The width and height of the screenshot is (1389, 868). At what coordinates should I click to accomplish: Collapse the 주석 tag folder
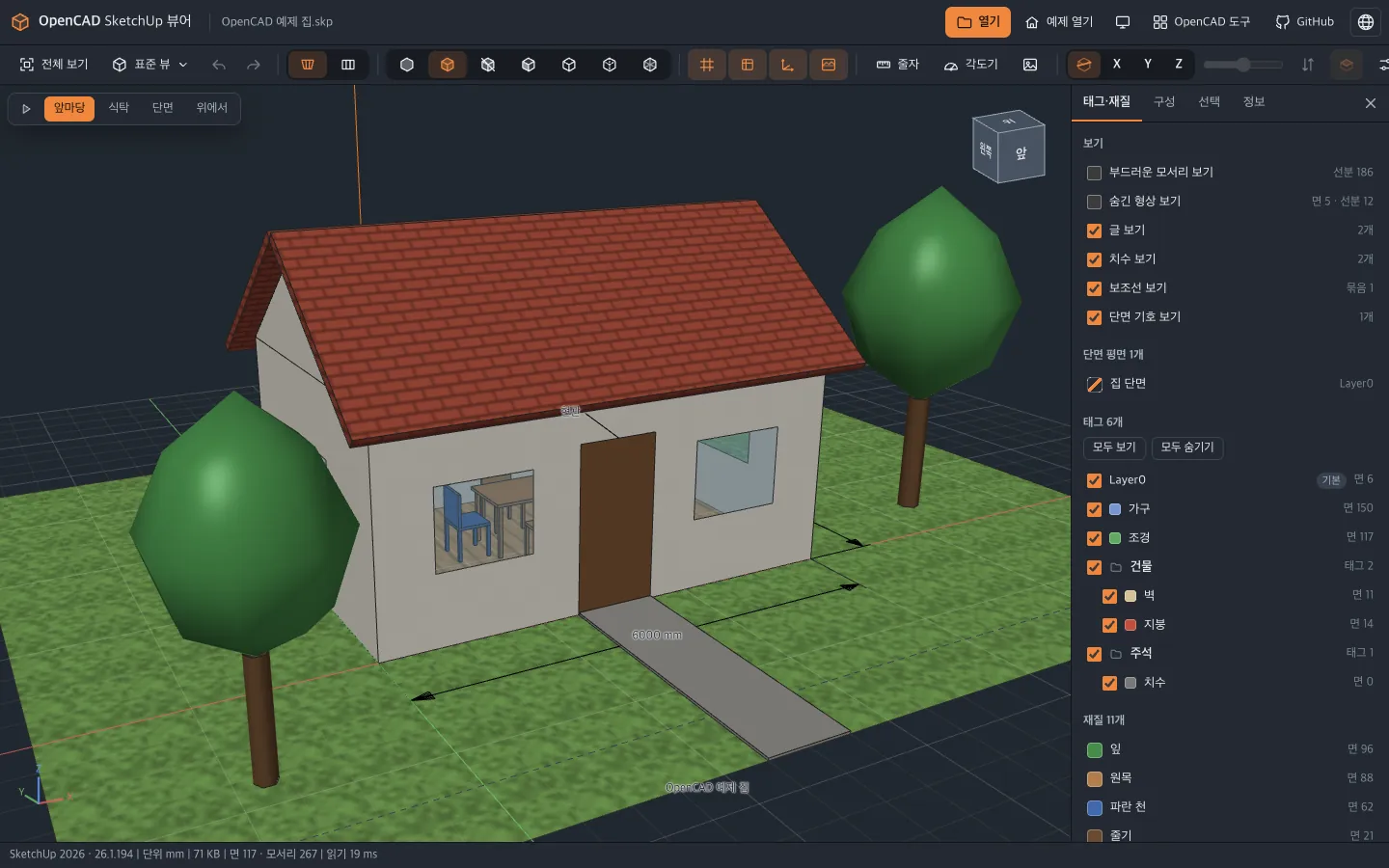pyautogui.click(x=1116, y=654)
